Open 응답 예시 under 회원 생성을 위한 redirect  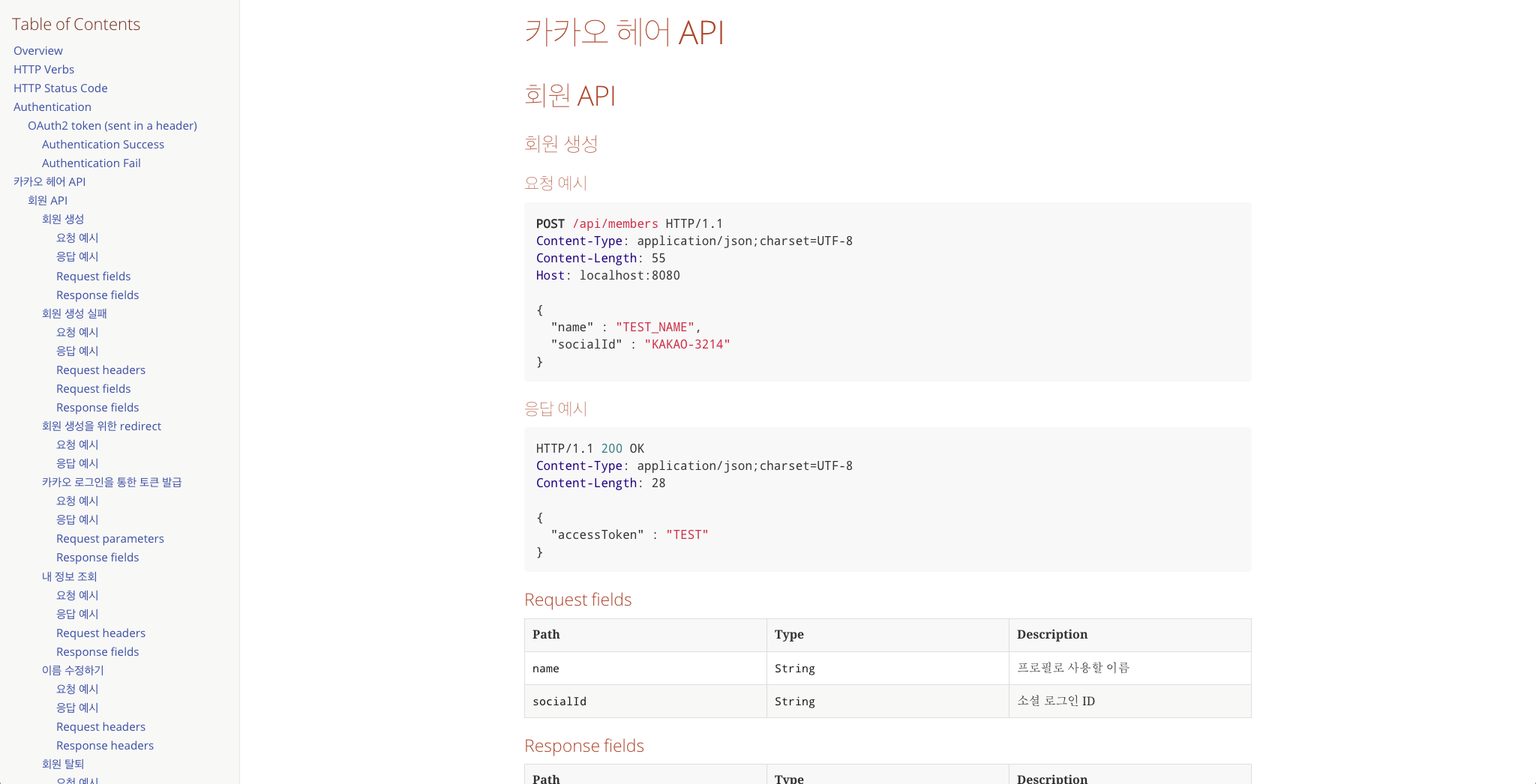click(77, 463)
